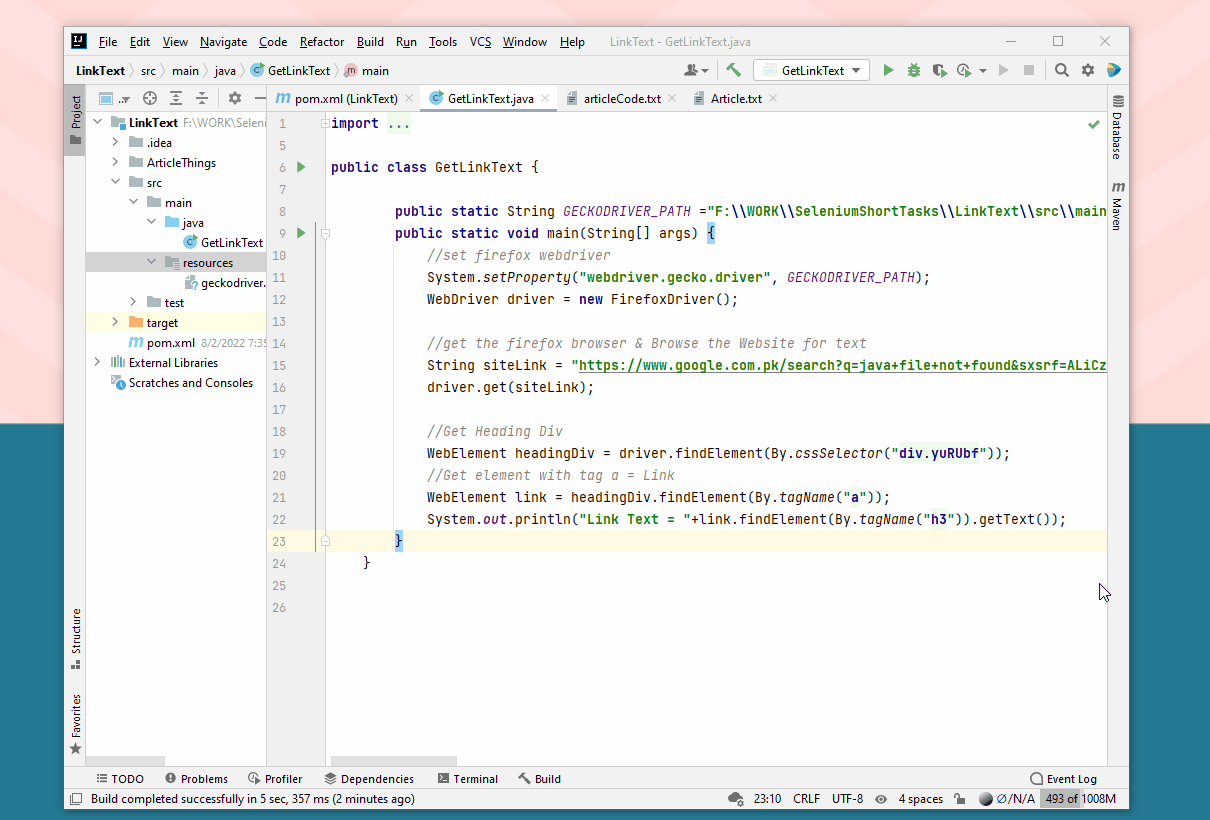The image size is (1210, 820).
Task: Expand all in Project panel
Action: [x=176, y=98]
